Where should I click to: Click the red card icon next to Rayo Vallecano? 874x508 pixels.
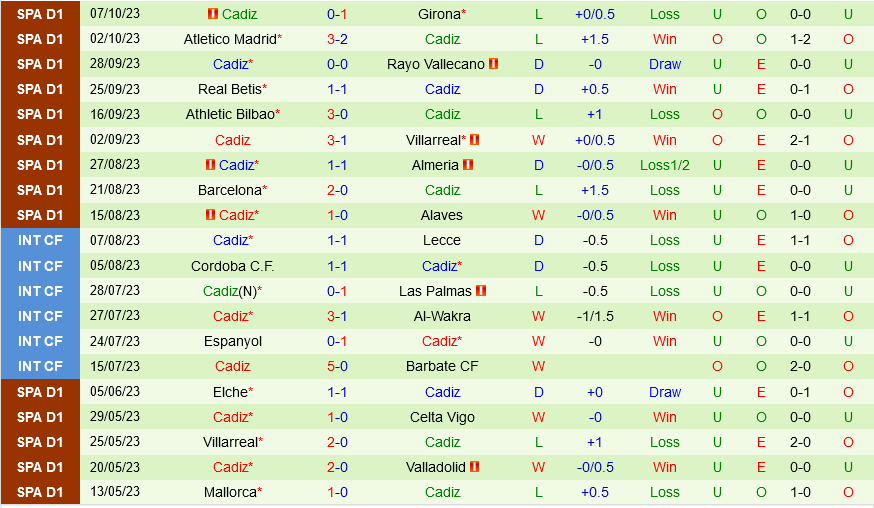pos(494,64)
